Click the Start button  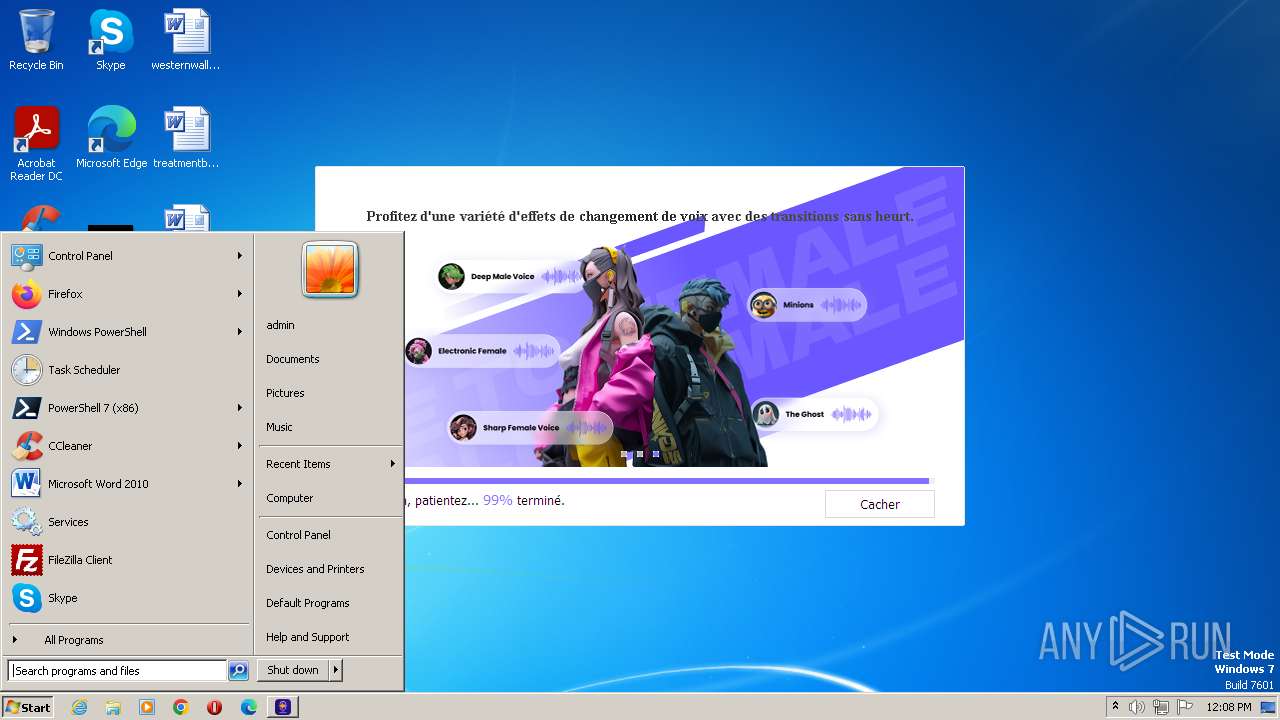coord(28,707)
